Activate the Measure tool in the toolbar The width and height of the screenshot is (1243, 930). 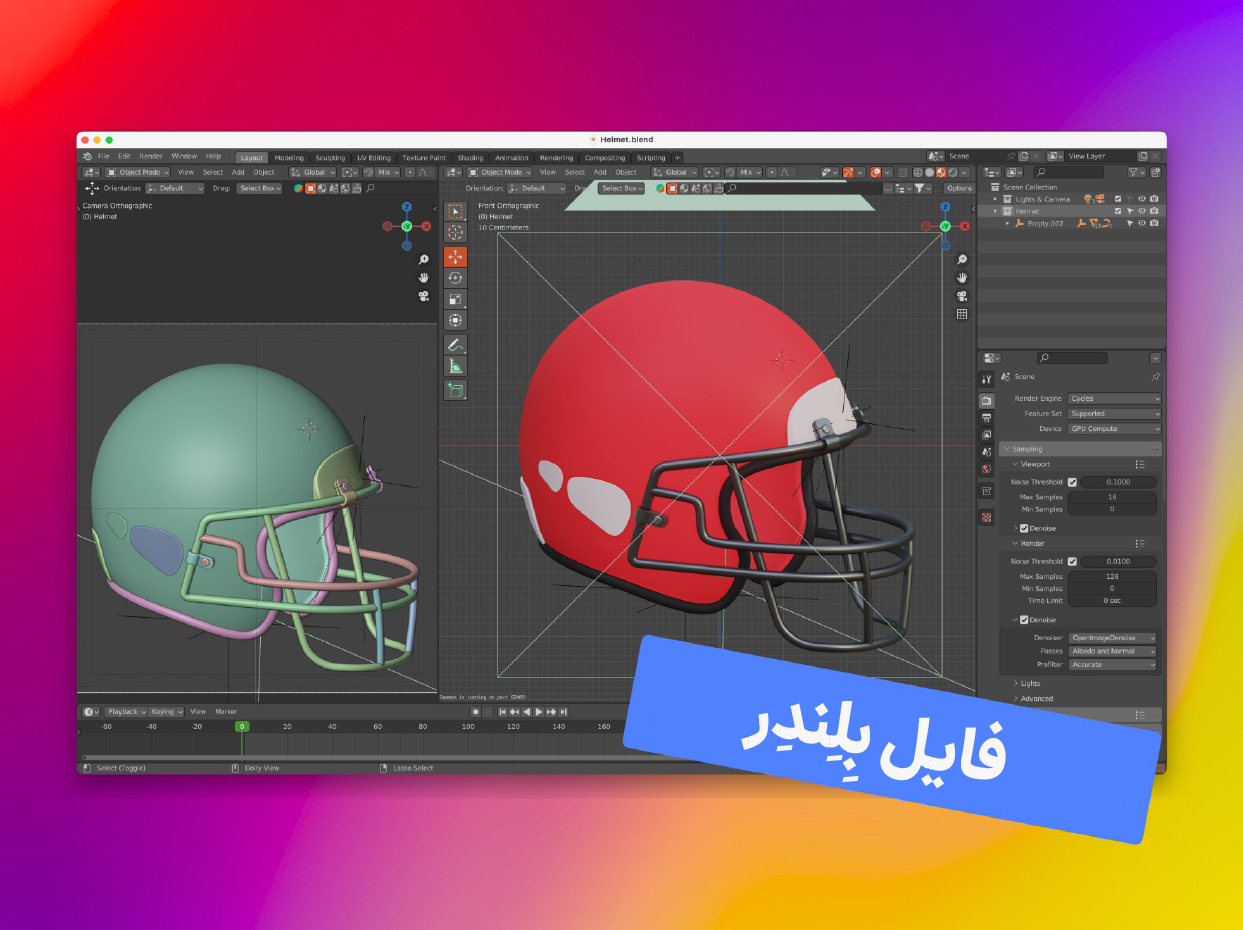(x=455, y=366)
